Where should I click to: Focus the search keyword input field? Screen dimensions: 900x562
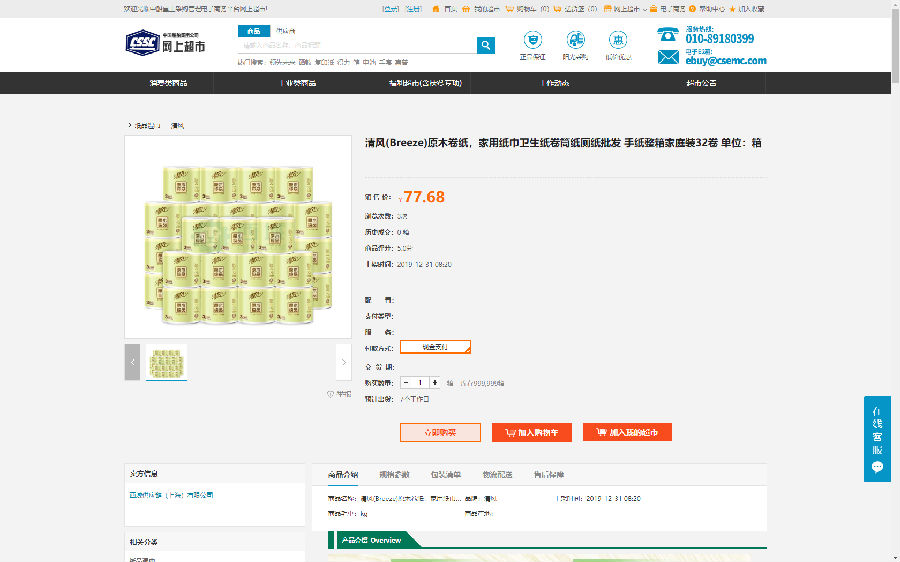(x=357, y=45)
